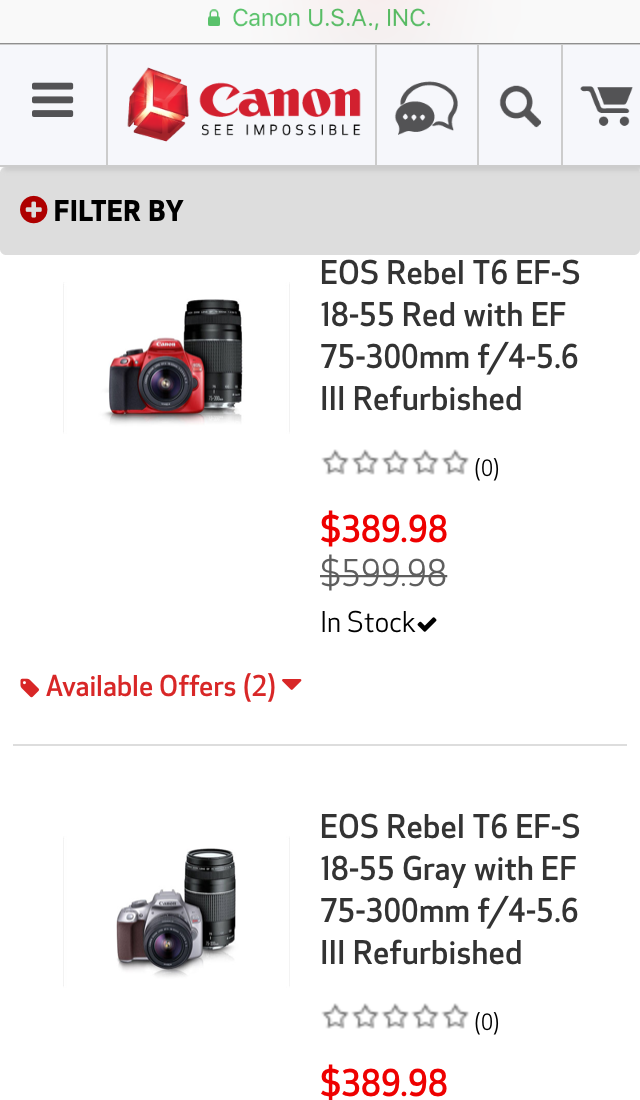Tap the secure lock icon in address bar

point(213,18)
